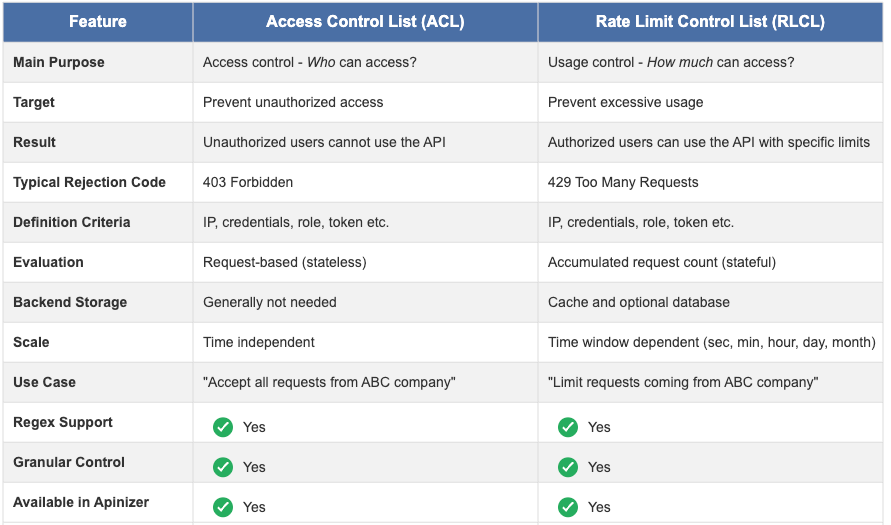Click the green check icon for RLCL Regex Support
The height and width of the screenshot is (525, 891).
tap(568, 427)
